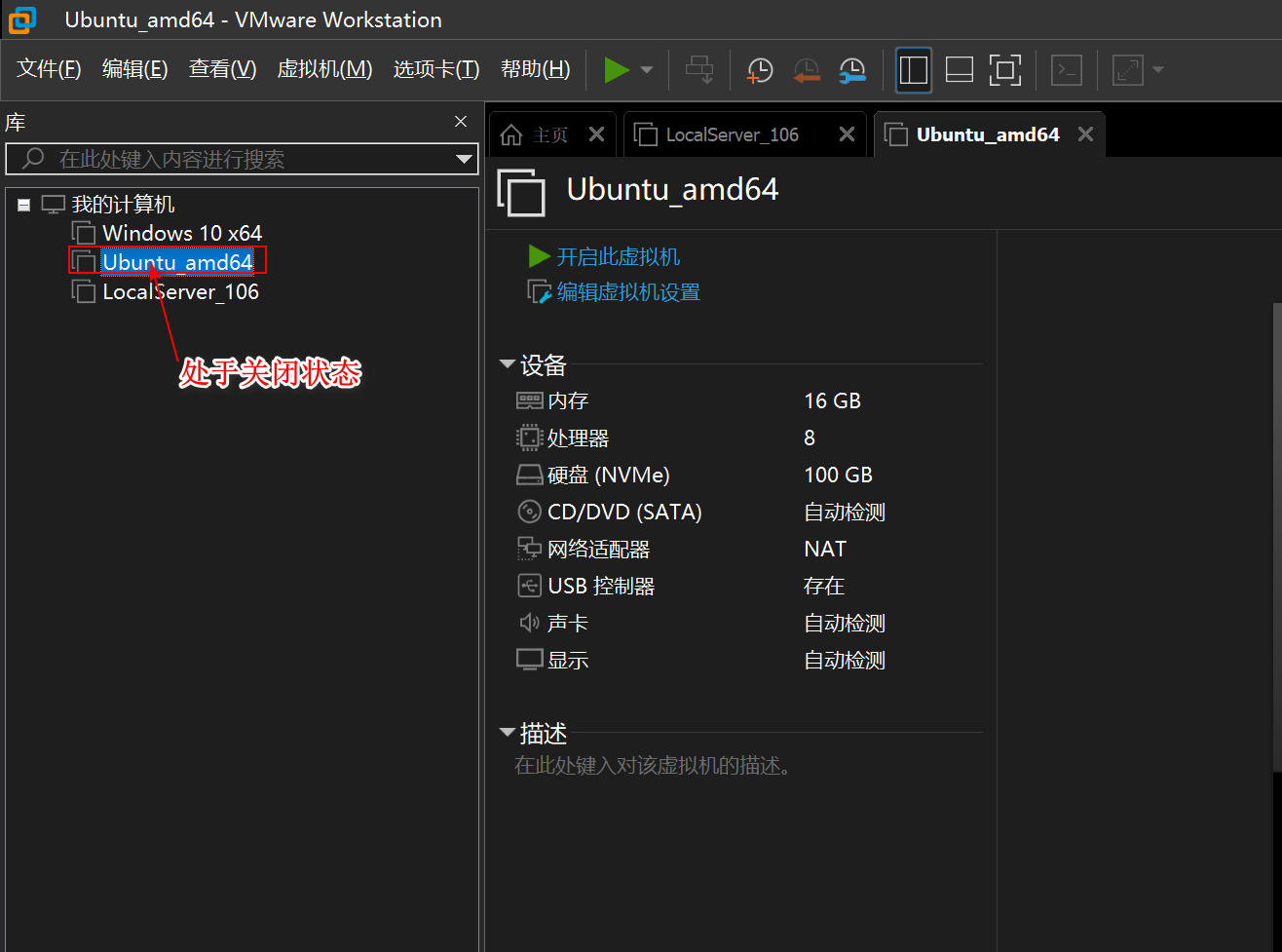Click the 网络适配器 network icon
Screen dimensions: 1282x952
[529, 549]
